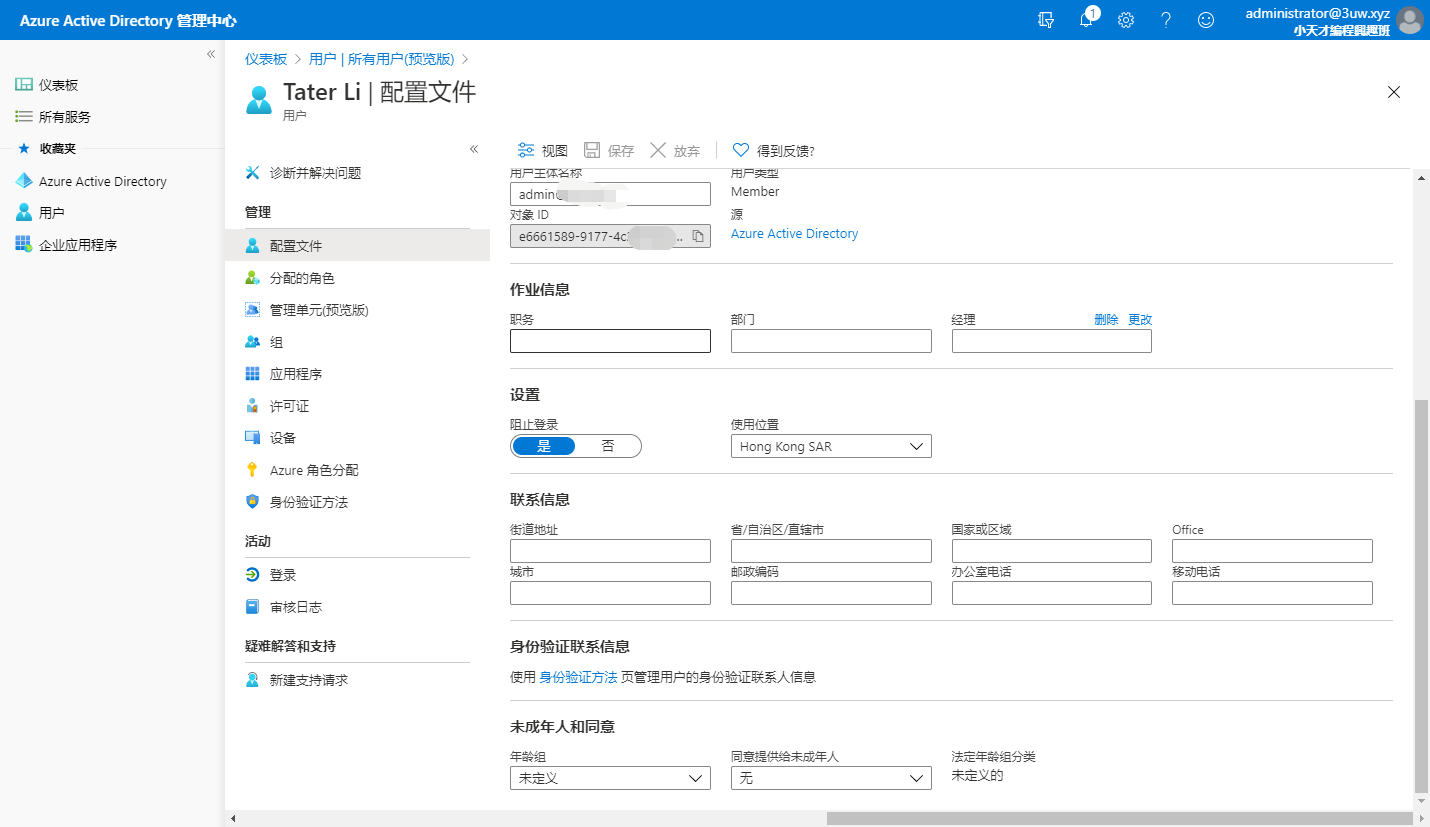Collapse the user resource menu chevron

click(474, 149)
